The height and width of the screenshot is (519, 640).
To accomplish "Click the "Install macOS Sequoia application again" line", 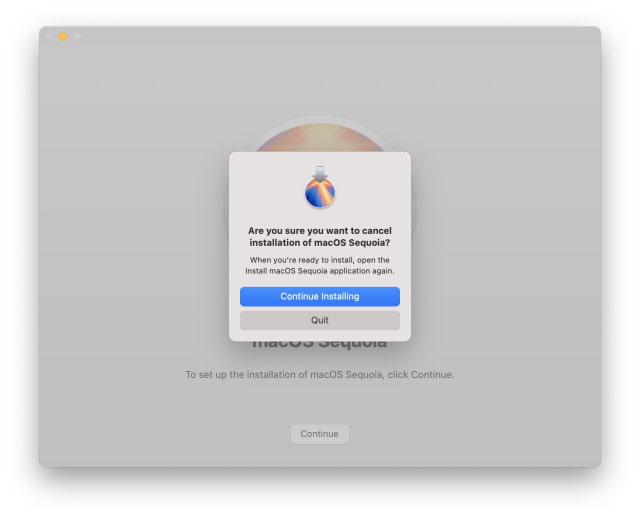I will [320, 271].
